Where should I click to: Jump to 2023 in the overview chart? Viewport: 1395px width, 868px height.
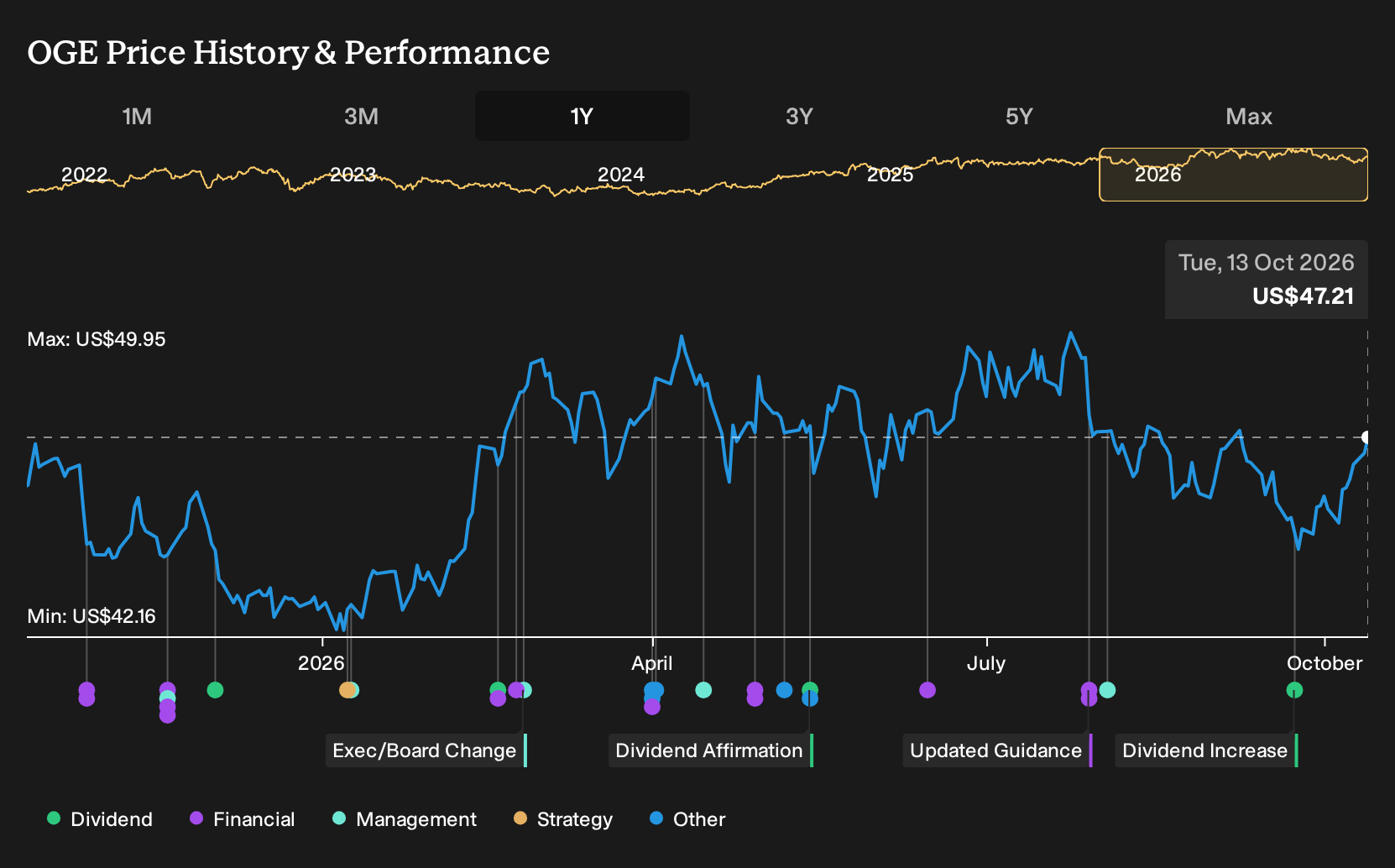point(353,175)
